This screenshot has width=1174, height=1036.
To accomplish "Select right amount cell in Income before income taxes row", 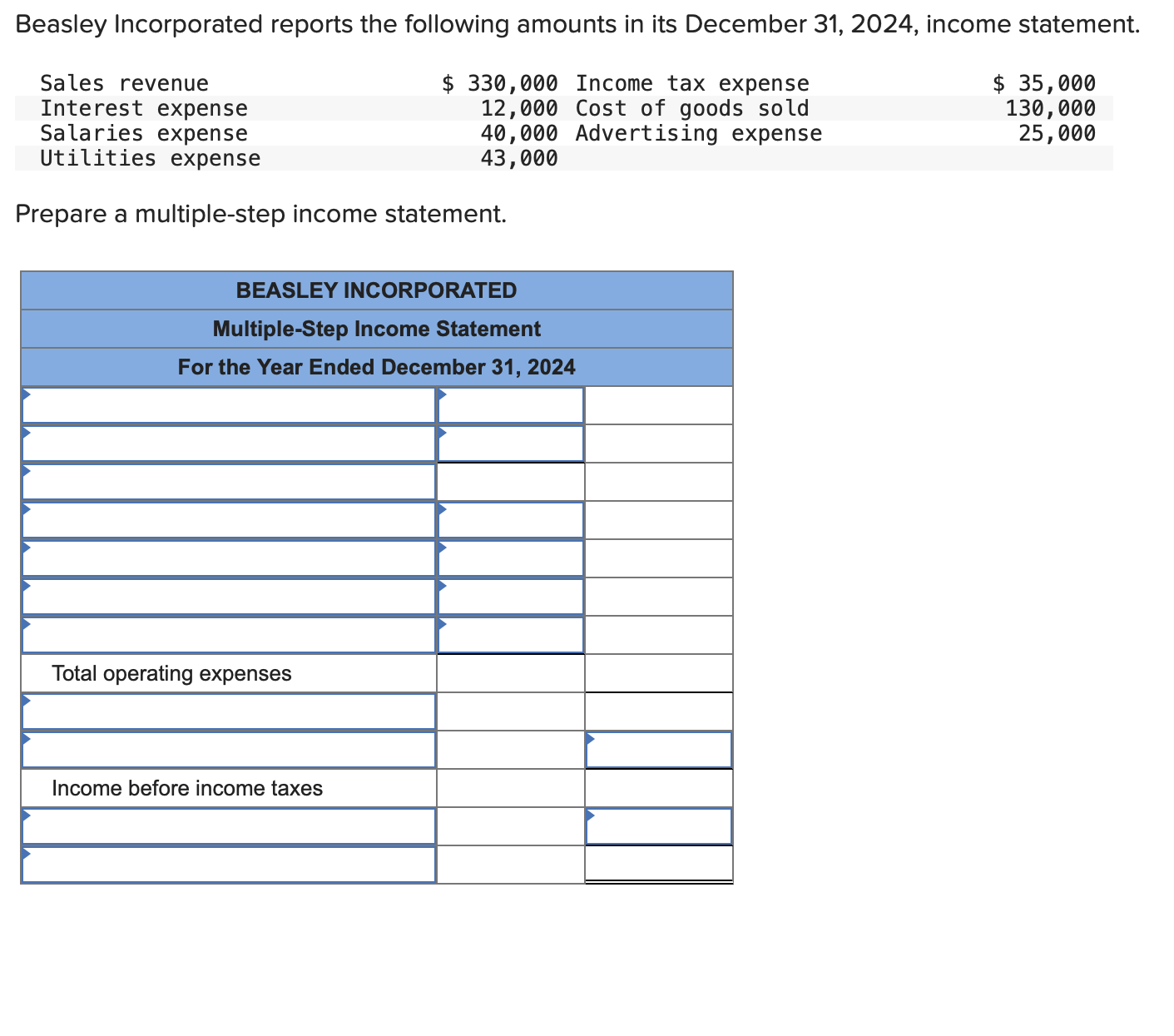I will [x=659, y=788].
